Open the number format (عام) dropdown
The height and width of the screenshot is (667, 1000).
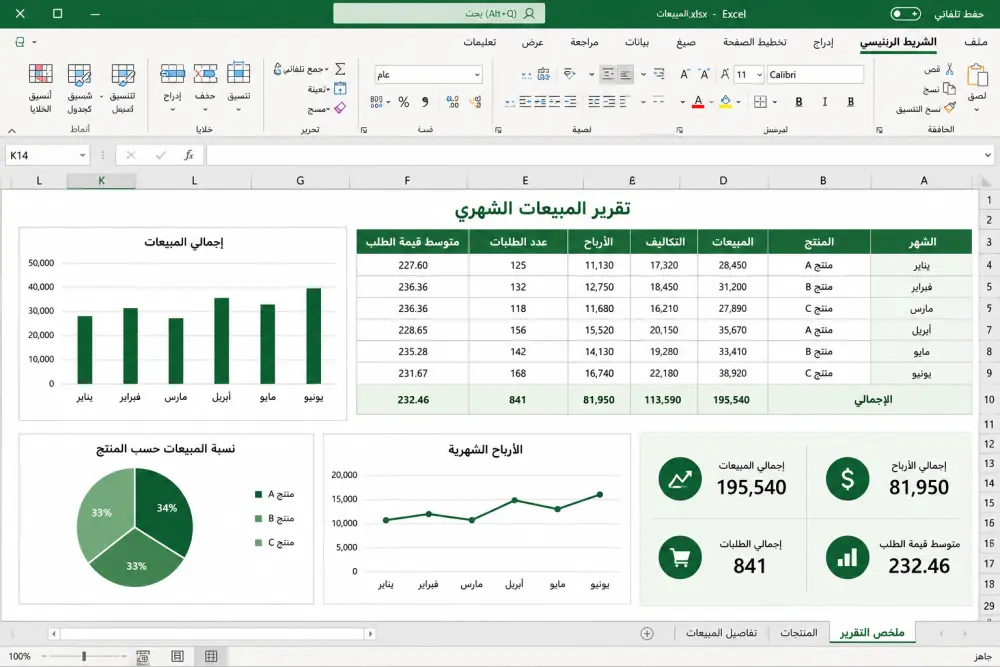476,75
